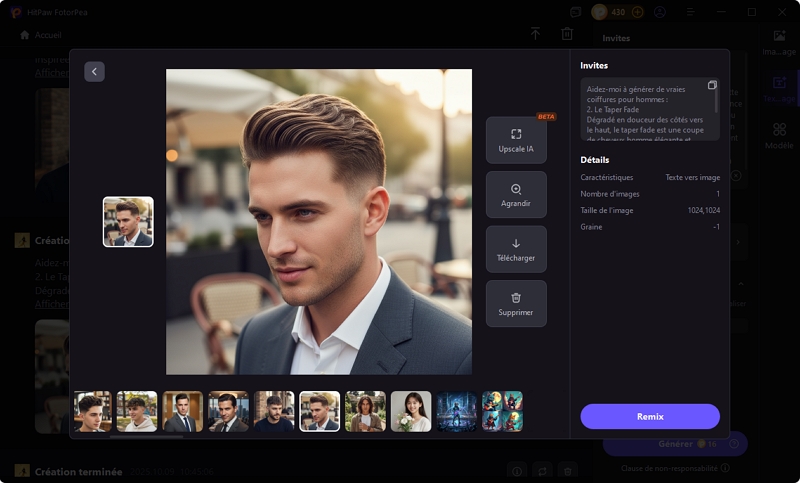
Task: Open thumbnail of man in white hoodie
Action: pos(137,412)
